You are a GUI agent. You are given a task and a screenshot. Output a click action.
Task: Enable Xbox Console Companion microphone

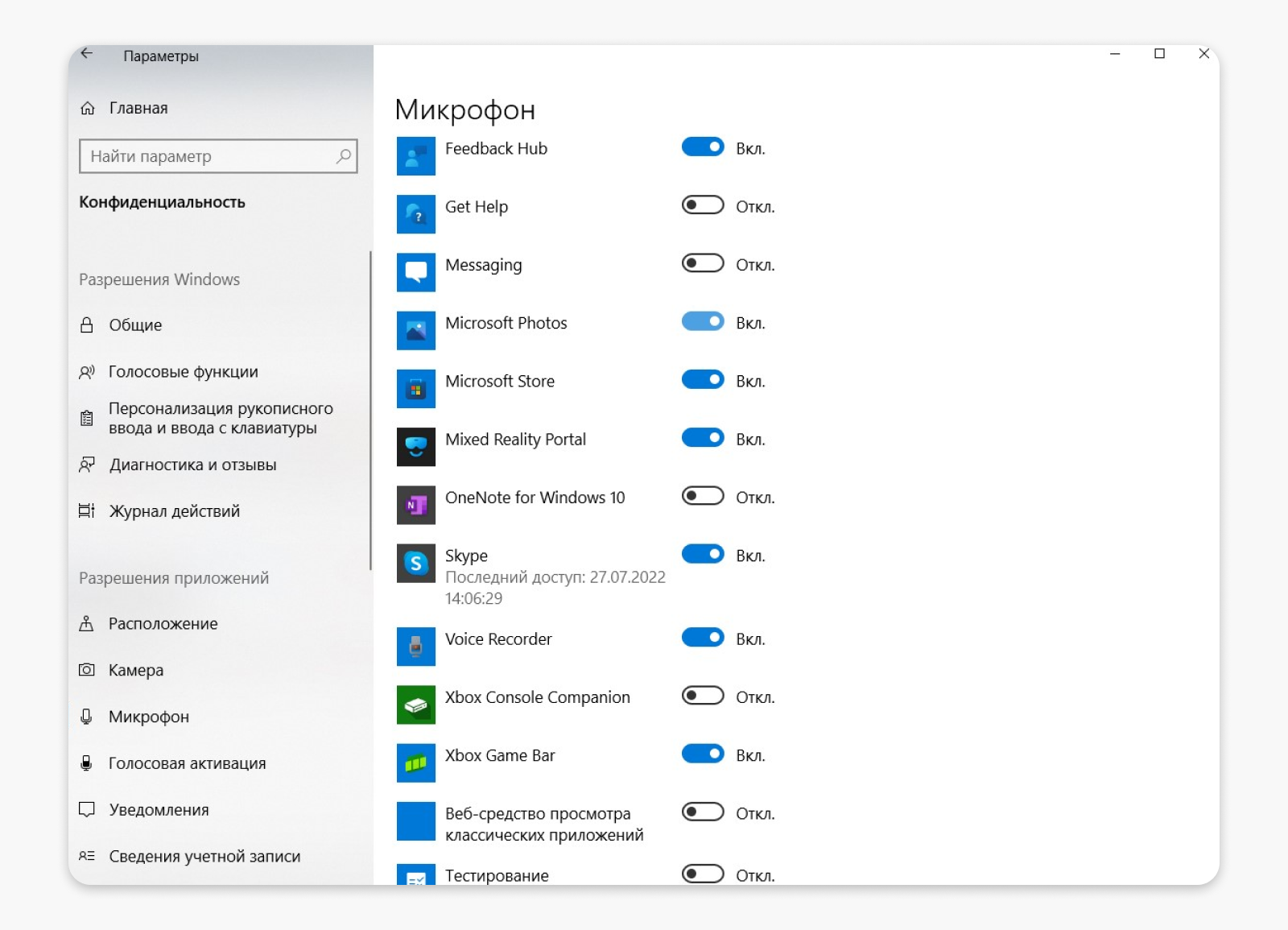(x=703, y=696)
